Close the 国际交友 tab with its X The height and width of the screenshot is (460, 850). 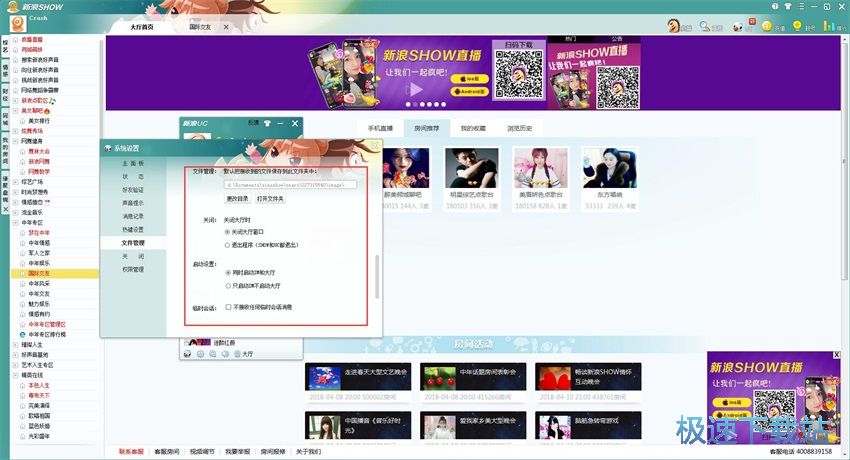[x=226, y=27]
